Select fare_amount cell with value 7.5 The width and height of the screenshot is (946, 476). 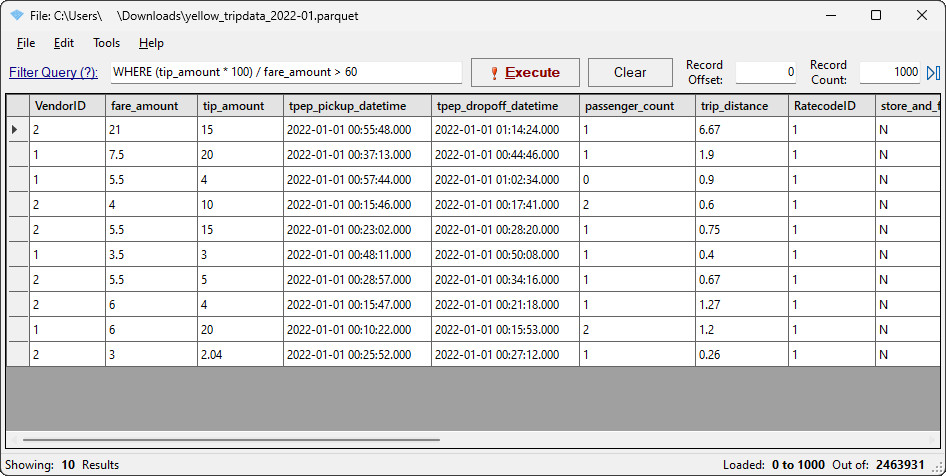click(151, 154)
